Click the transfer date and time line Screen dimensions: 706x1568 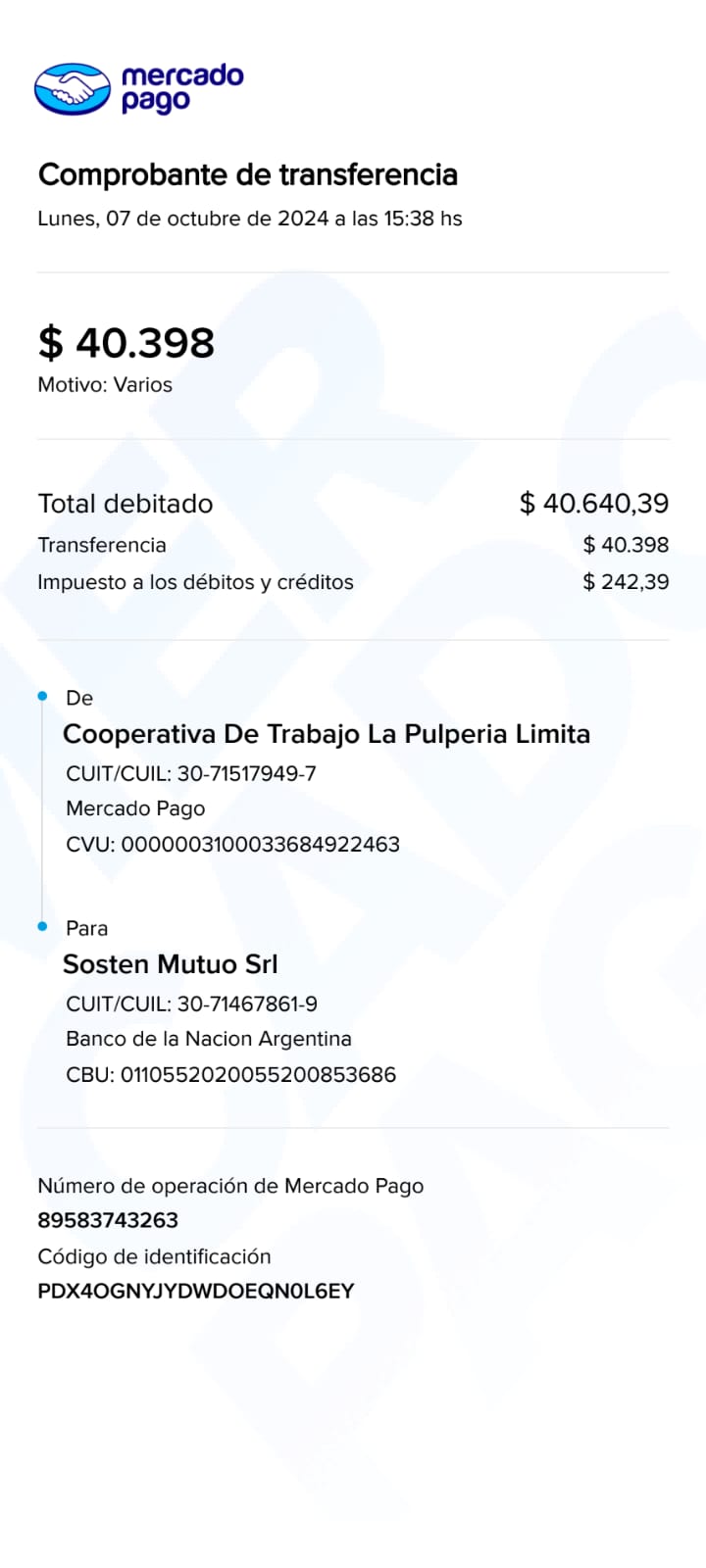click(x=249, y=219)
